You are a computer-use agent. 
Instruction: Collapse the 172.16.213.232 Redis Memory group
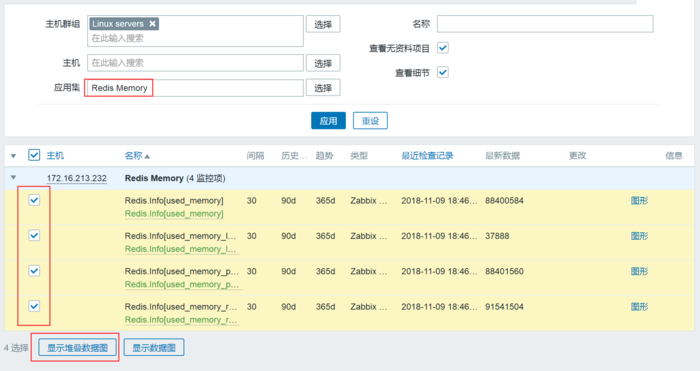[x=13, y=178]
